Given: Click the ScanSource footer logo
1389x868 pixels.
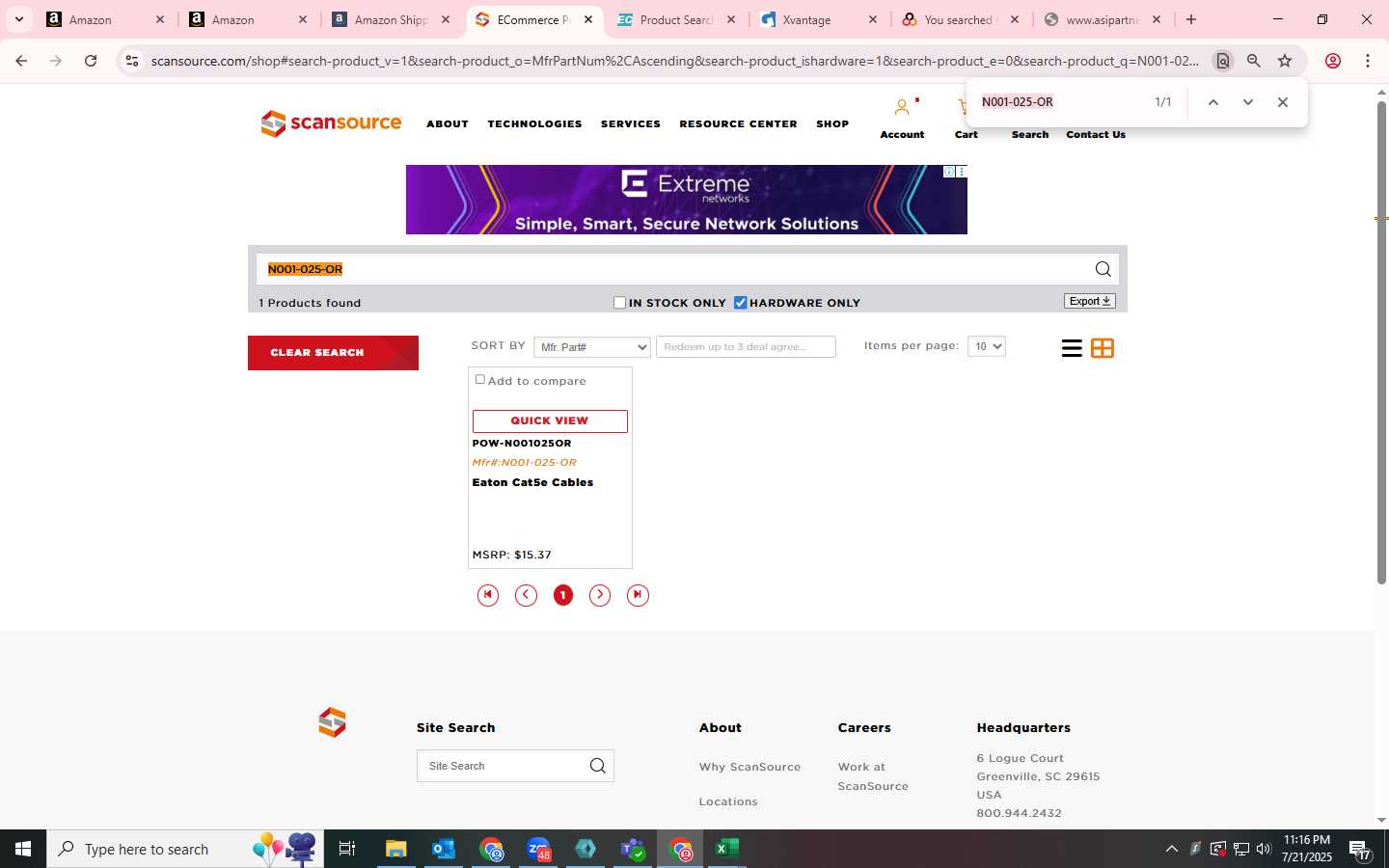Looking at the screenshot, I should click(332, 722).
